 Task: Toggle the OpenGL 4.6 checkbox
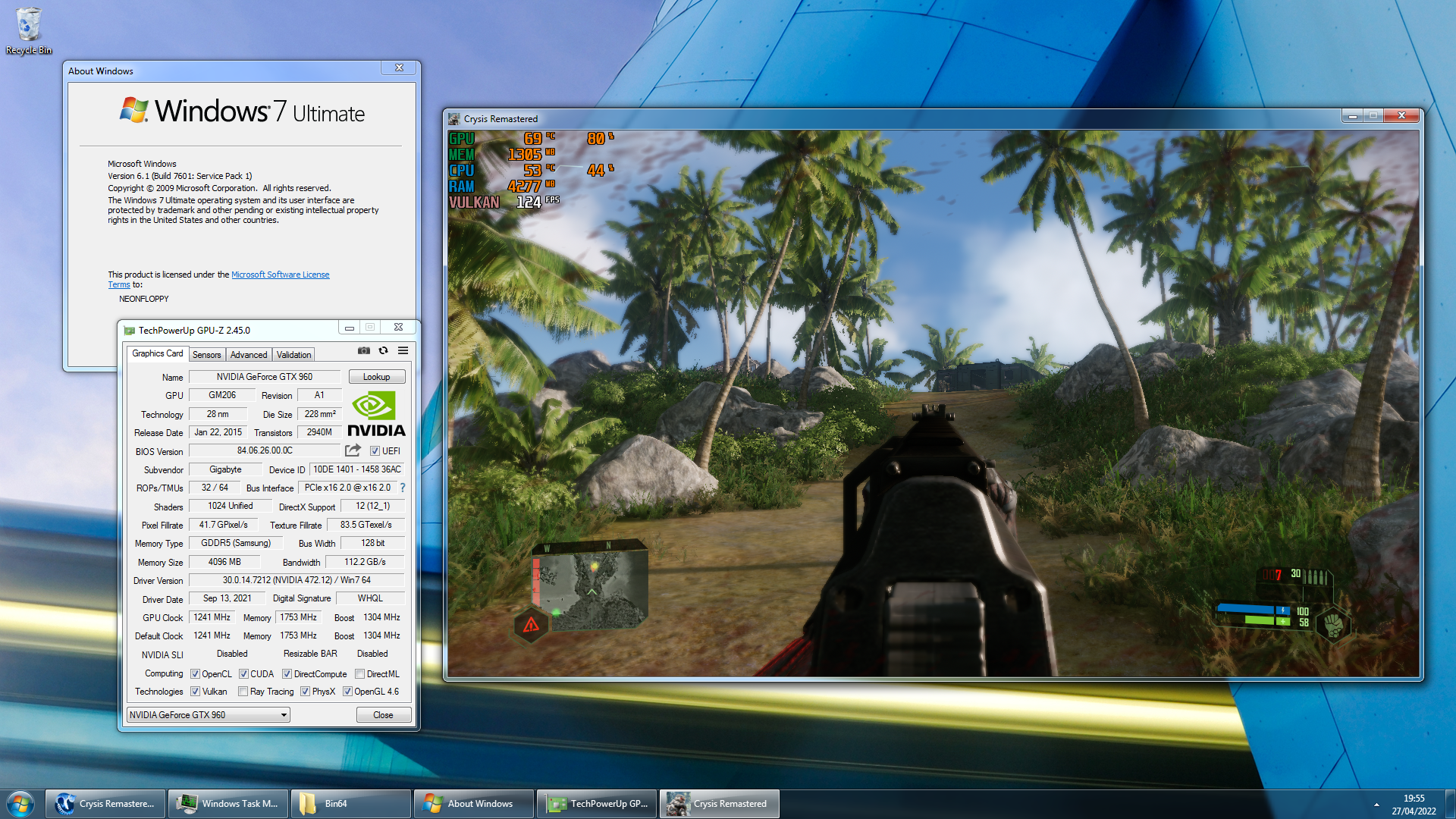347,692
